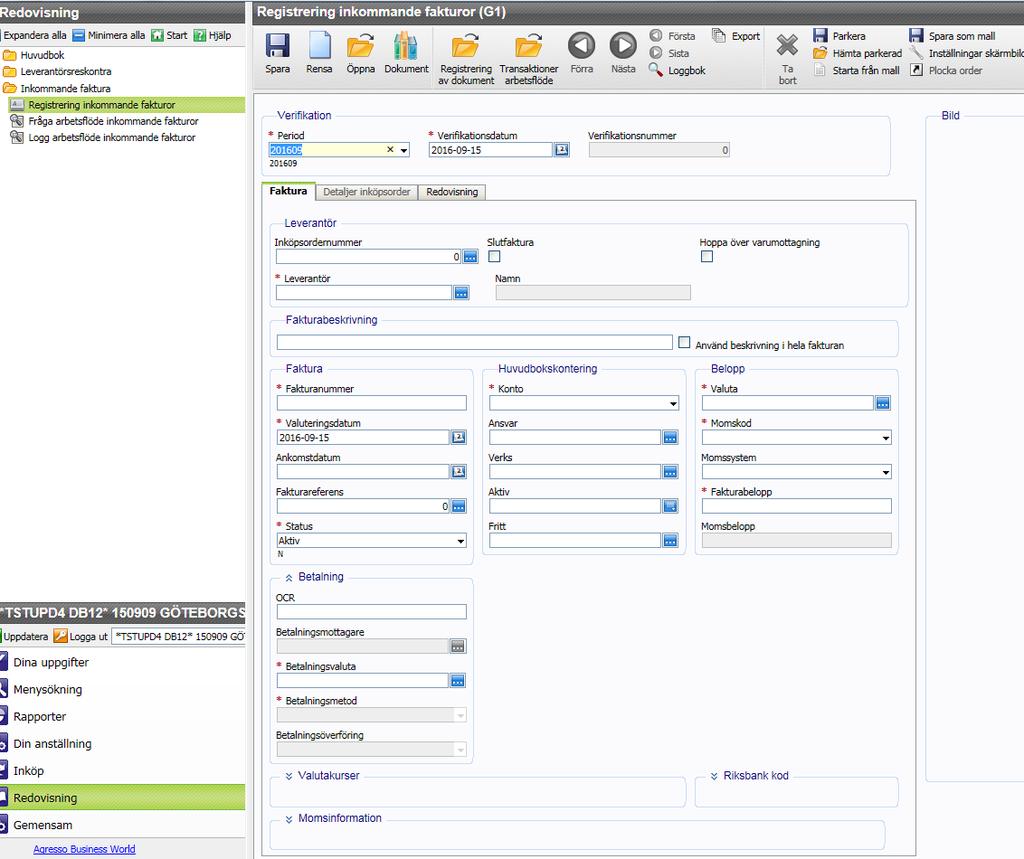This screenshot has width=1024, height=859.
Task: Open calendar for Valuteringsdatum
Action: click(x=458, y=438)
